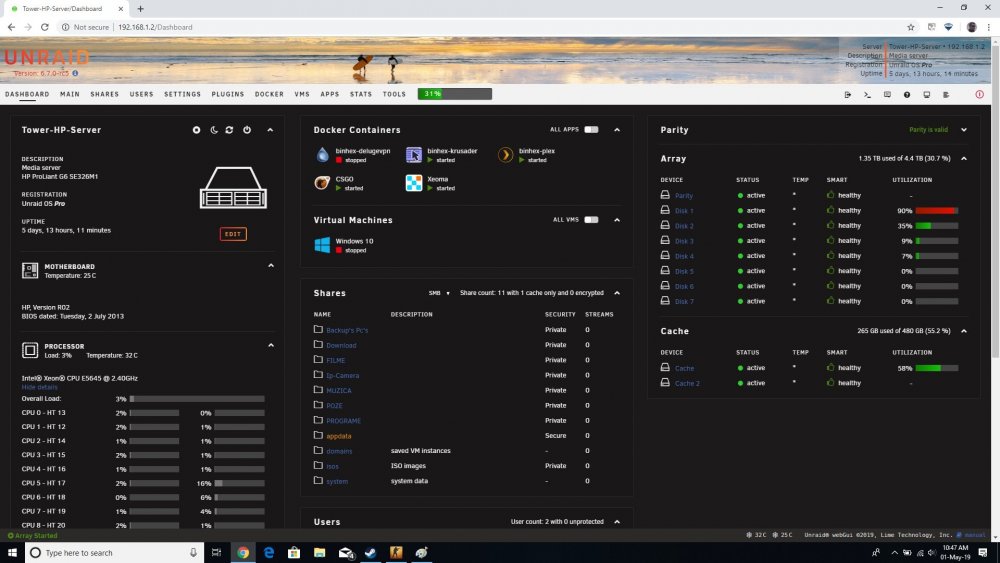Viewport: 1000px width, 563px height.
Task: Open the MAIN menu tab
Action: 70,94
